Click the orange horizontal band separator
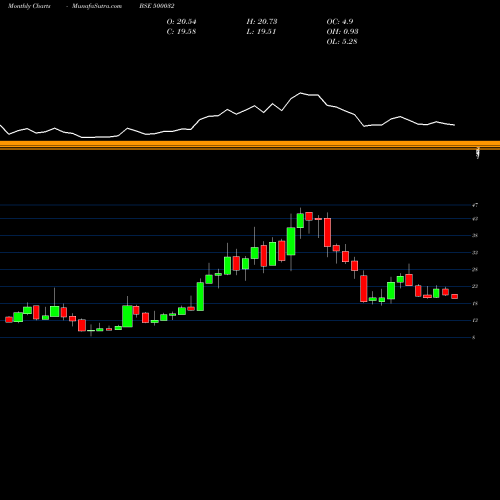 (x=250, y=145)
